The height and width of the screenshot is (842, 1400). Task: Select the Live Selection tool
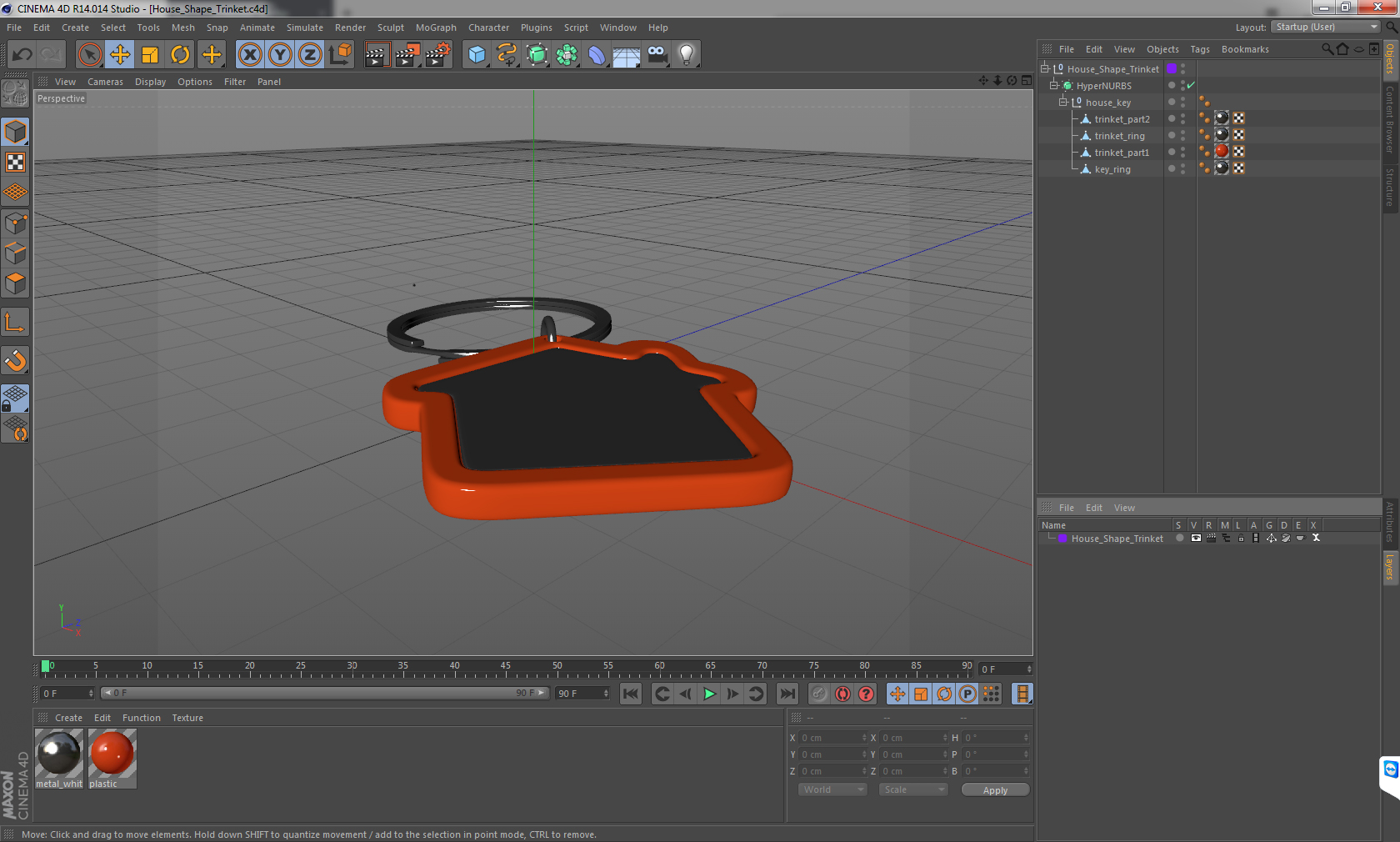[x=89, y=55]
